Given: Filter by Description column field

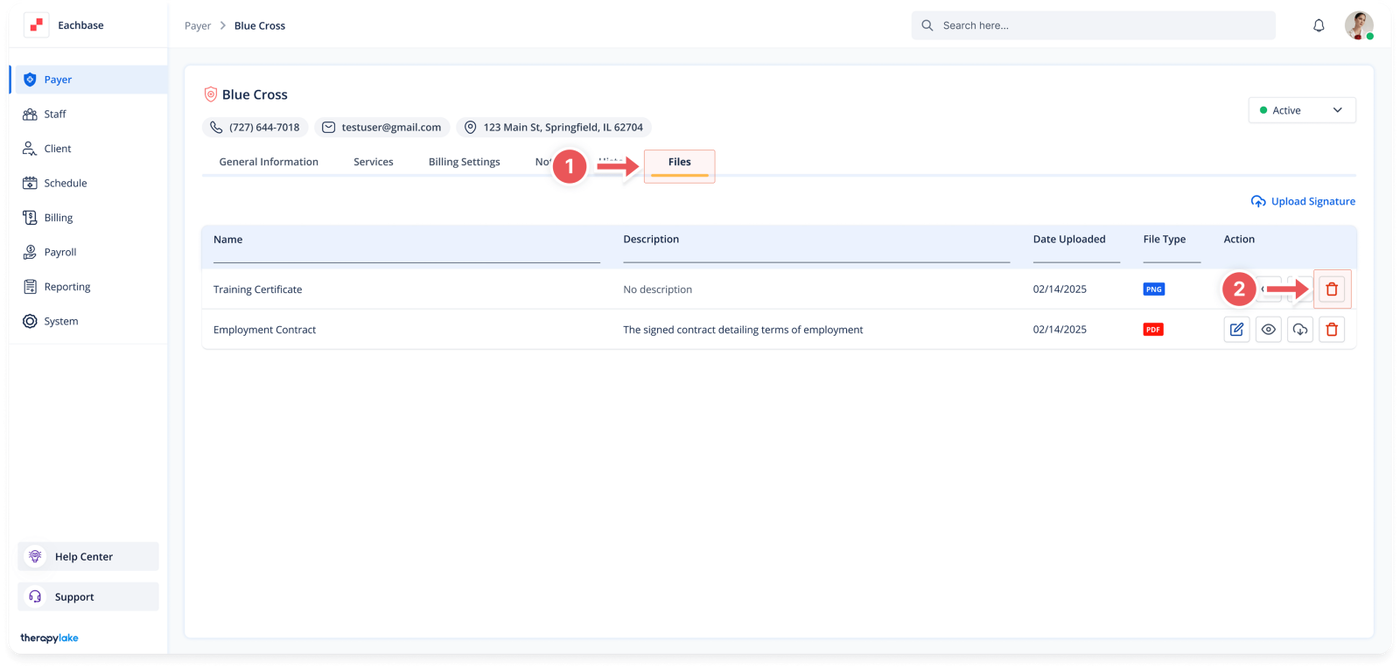Looking at the screenshot, I should pos(816,255).
